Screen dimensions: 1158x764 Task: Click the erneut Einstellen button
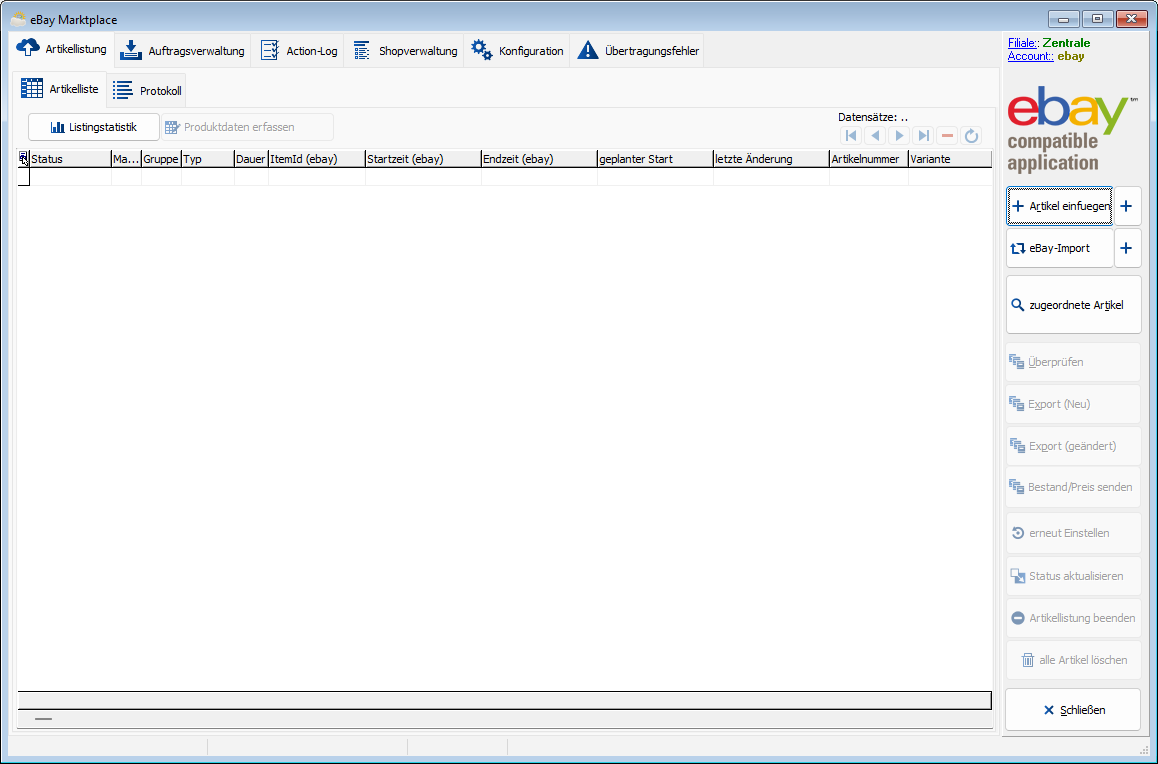pos(1074,533)
